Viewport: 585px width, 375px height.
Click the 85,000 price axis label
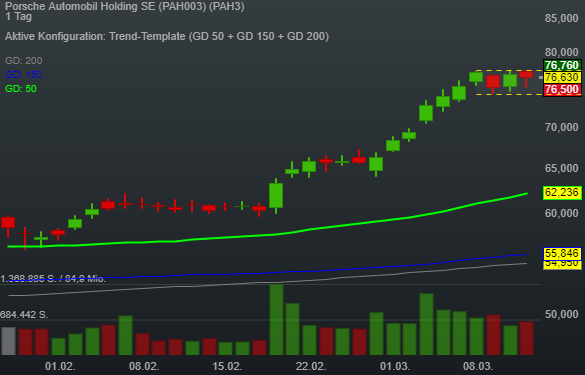click(561, 18)
